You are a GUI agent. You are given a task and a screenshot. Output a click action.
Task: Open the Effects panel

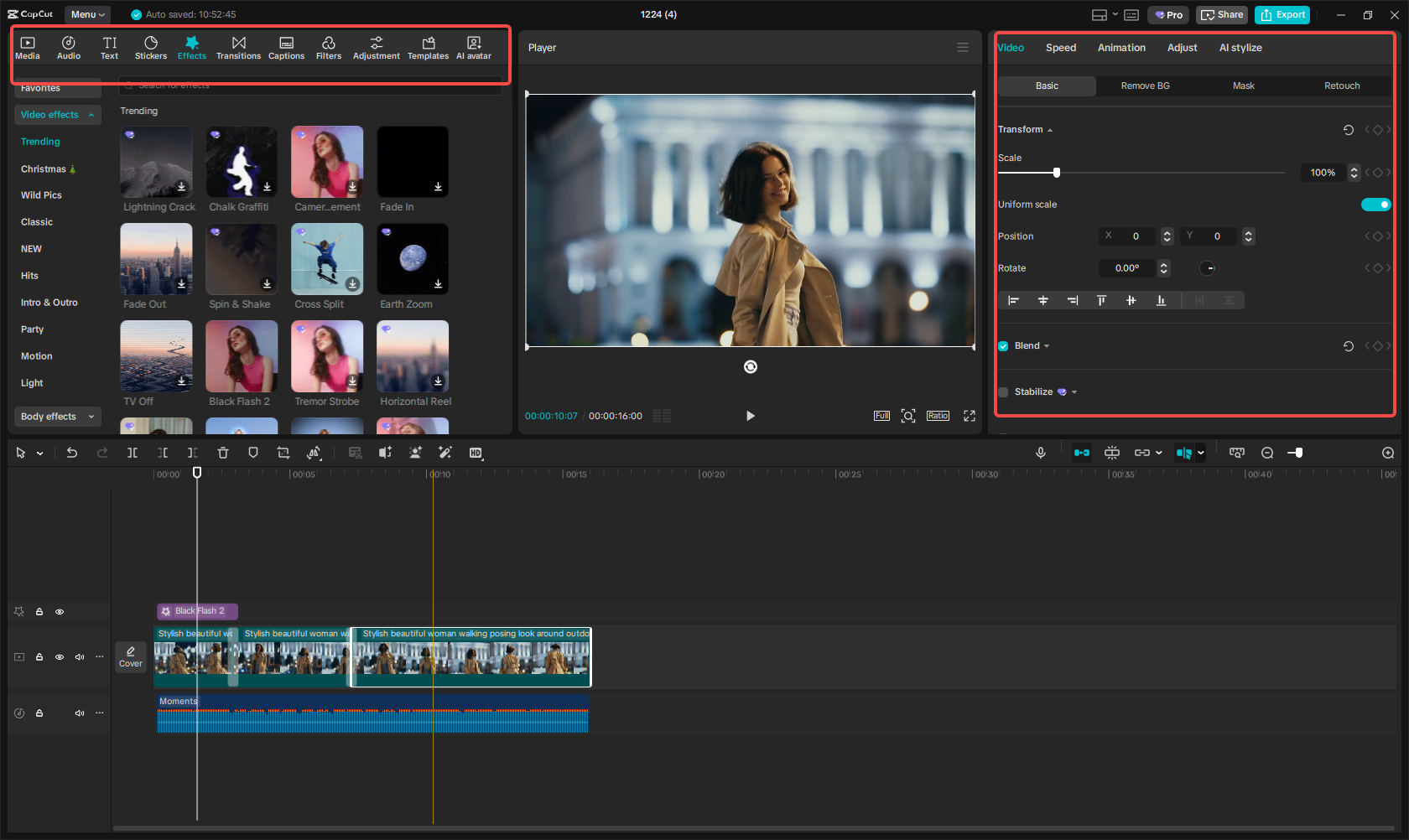point(191,46)
